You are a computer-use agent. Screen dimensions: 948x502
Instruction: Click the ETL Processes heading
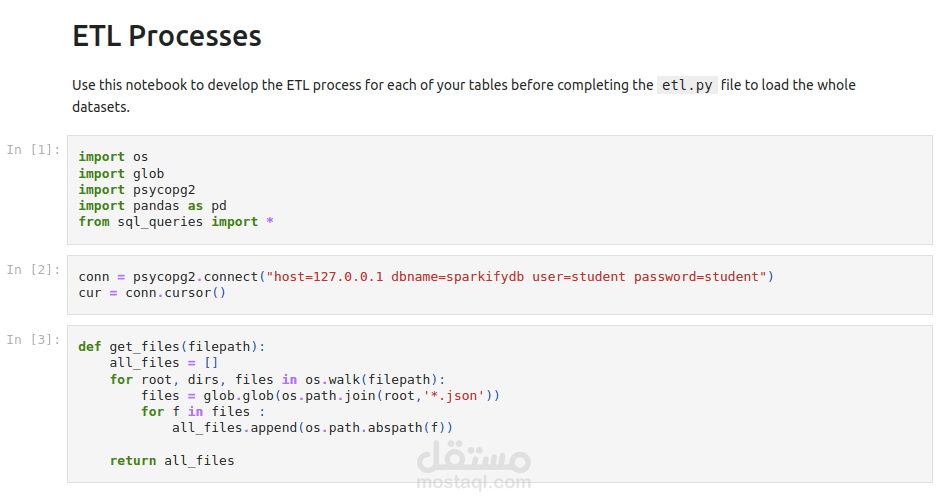(x=167, y=36)
